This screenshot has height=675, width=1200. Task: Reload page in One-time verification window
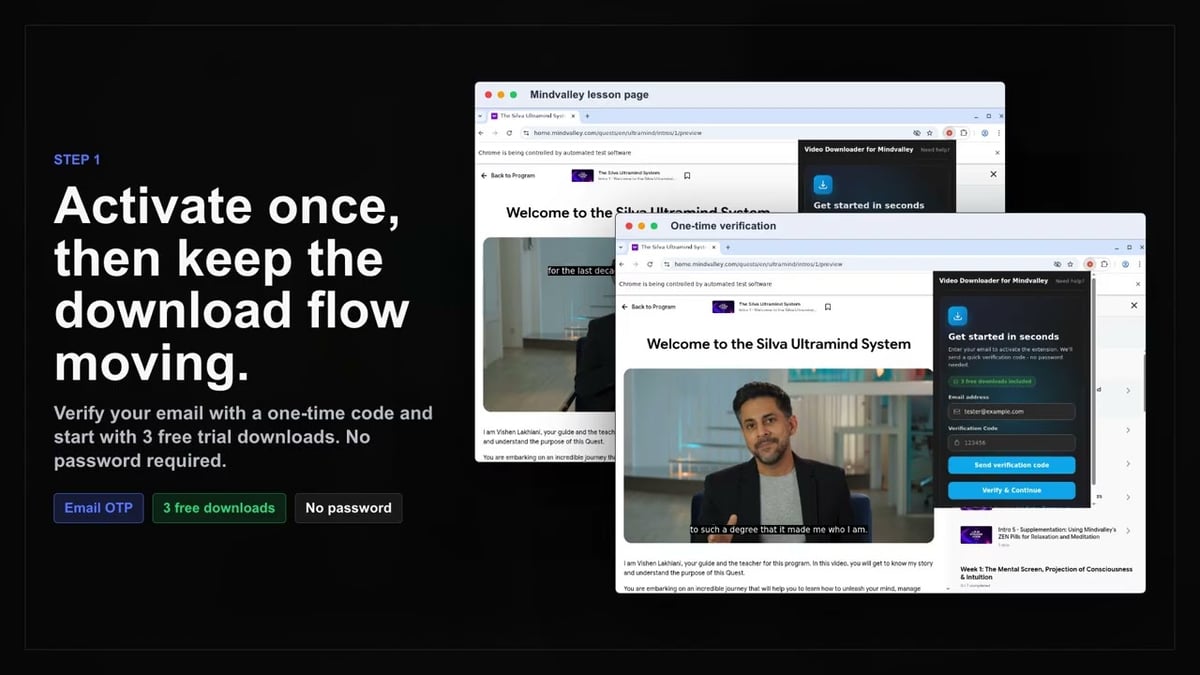point(650,264)
